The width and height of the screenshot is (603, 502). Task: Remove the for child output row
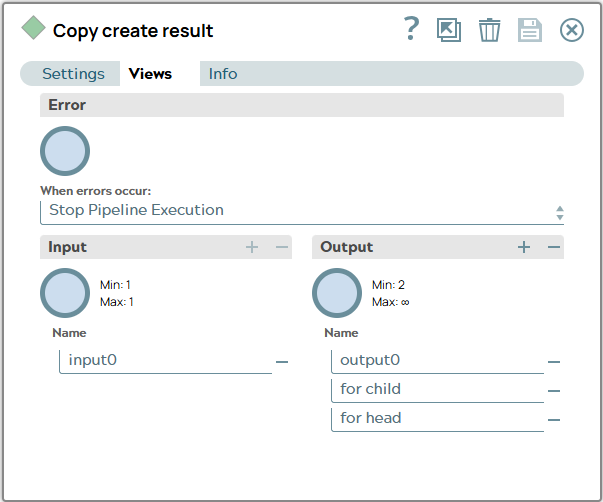[554, 391]
